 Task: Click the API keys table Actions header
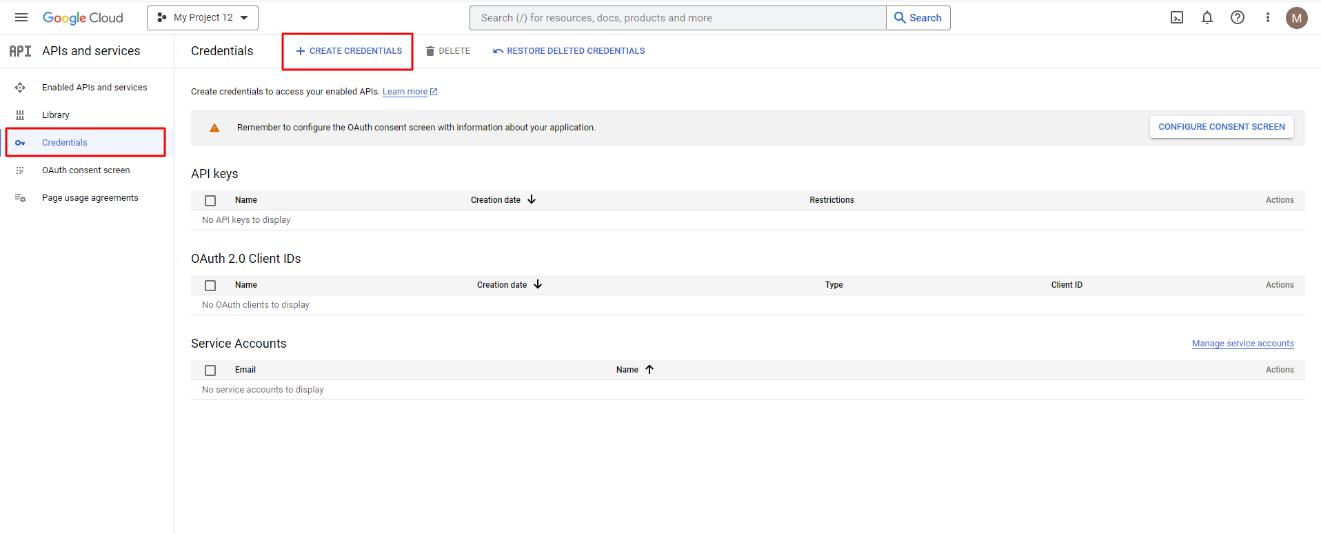(x=1280, y=200)
